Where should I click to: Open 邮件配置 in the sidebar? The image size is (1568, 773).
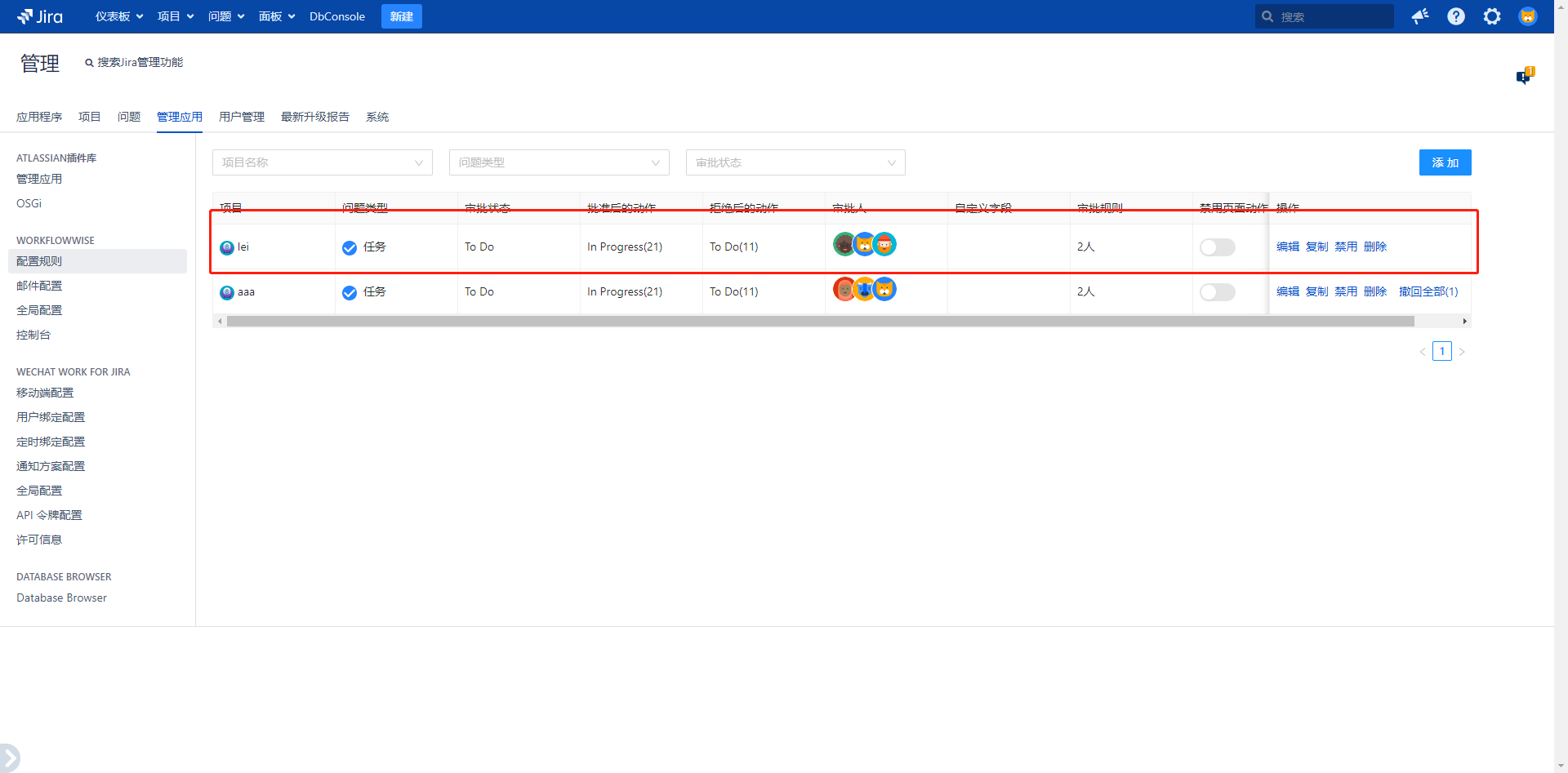click(39, 286)
